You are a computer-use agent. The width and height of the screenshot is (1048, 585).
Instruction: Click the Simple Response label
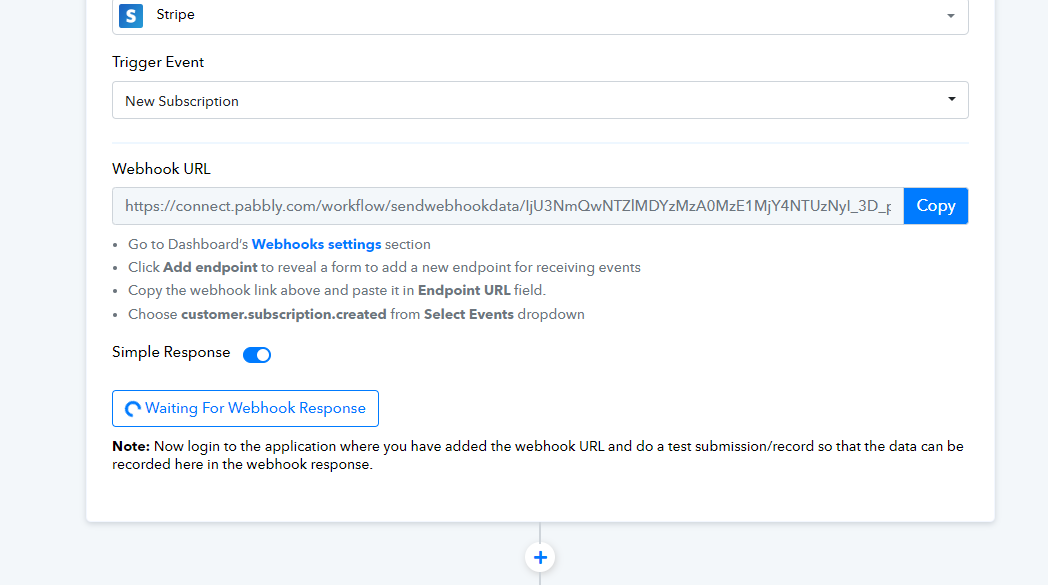(171, 352)
